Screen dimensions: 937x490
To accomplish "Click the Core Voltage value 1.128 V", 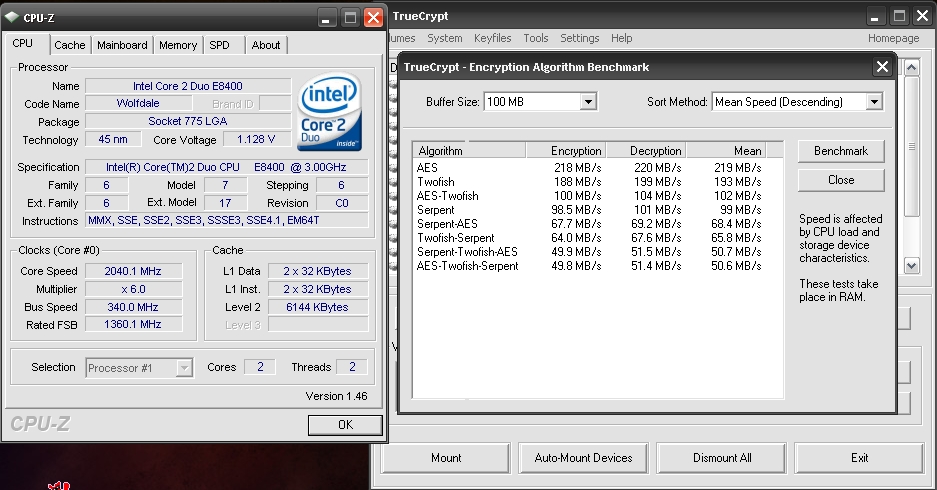I will 256,139.
